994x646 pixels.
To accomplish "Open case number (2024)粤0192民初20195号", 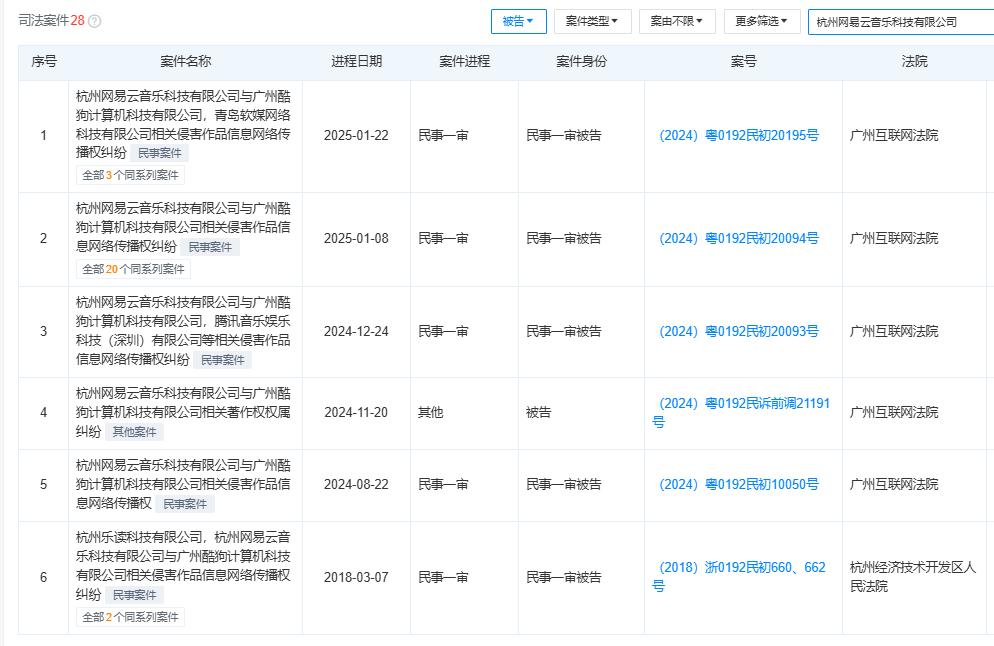I will pos(739,136).
